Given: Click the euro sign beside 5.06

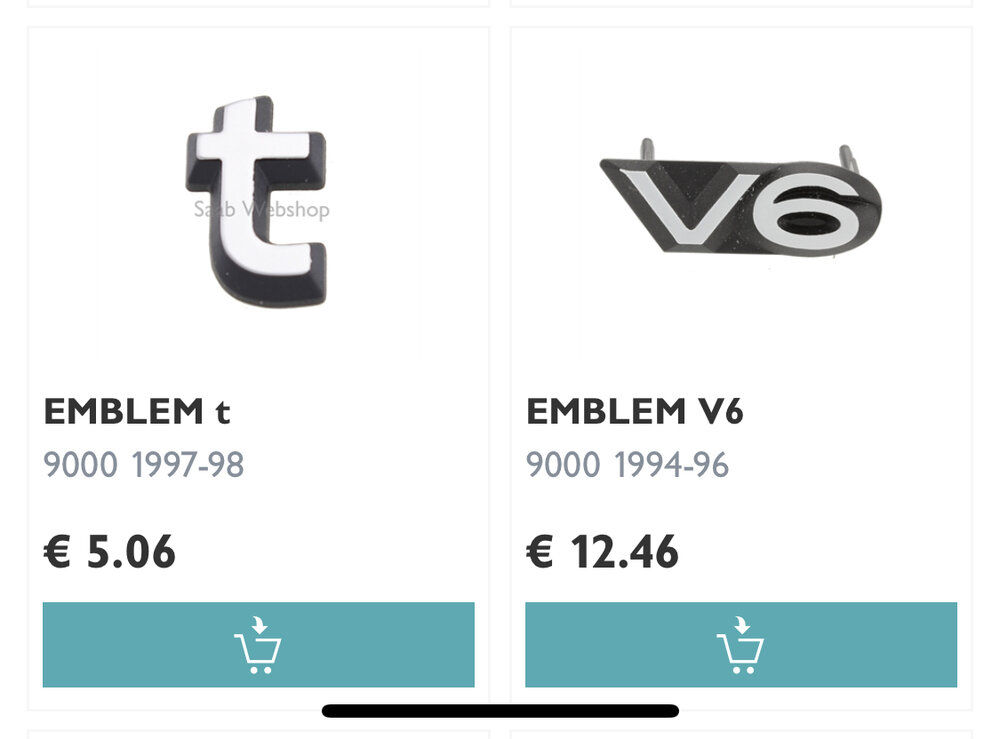Looking at the screenshot, I should click(x=57, y=552).
